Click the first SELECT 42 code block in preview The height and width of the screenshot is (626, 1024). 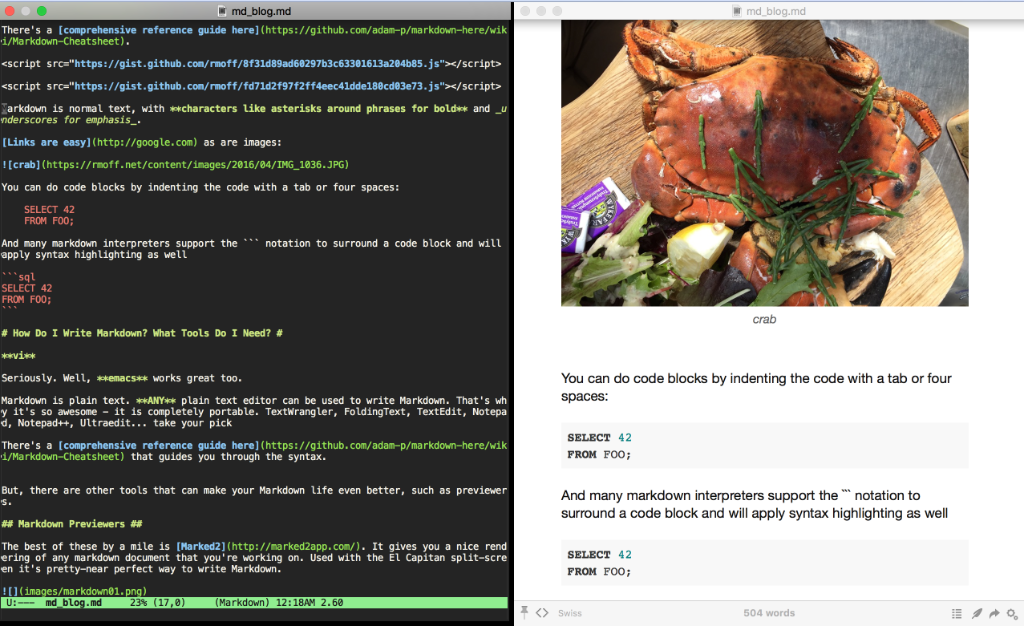764,445
